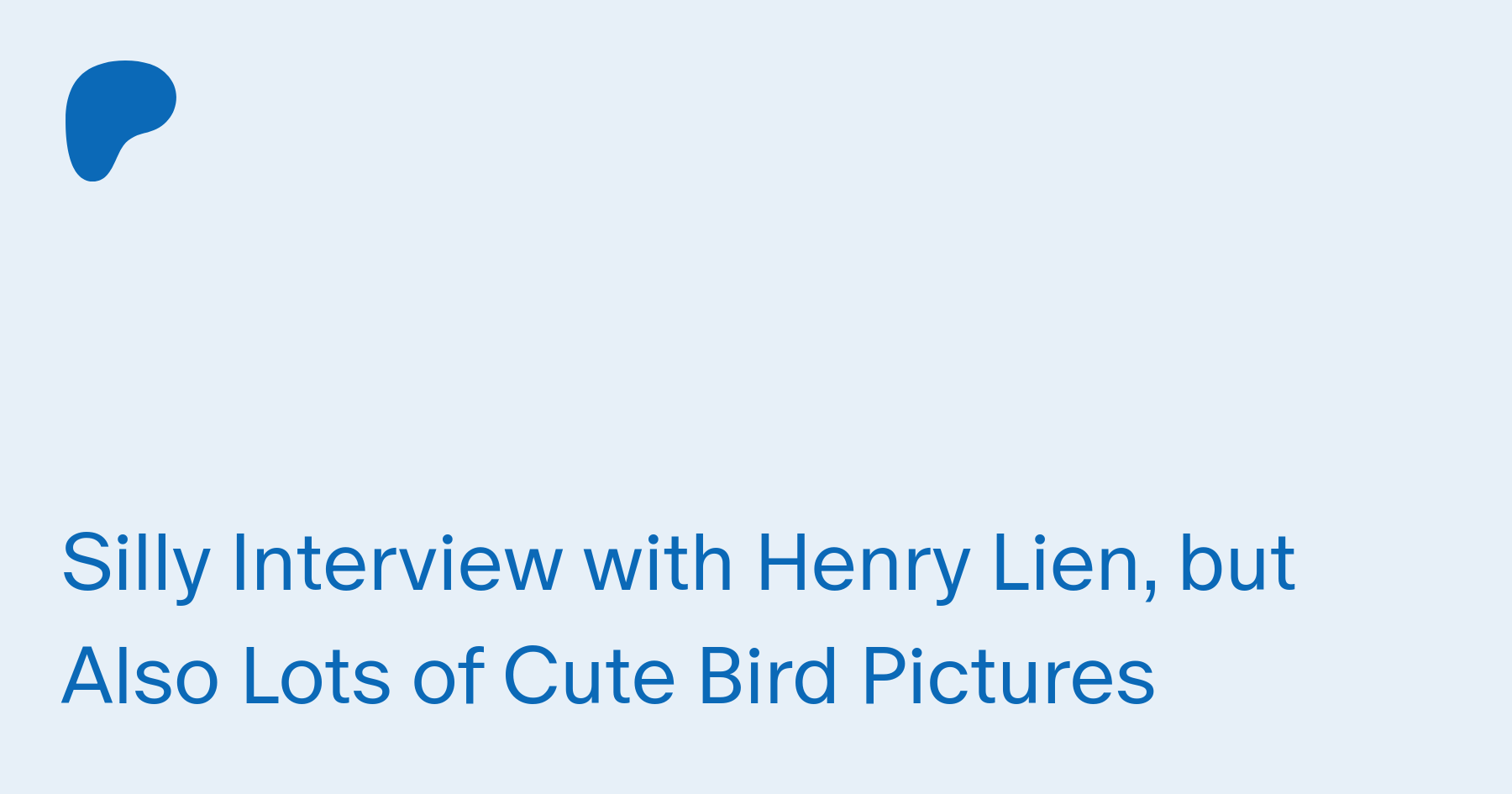1512x794 pixels.
Task: Select the word "Lots" in the title
Action: (x=317, y=676)
